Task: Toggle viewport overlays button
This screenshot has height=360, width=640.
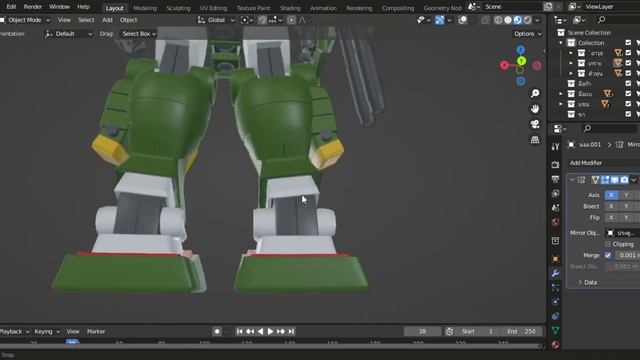Action: point(462,20)
